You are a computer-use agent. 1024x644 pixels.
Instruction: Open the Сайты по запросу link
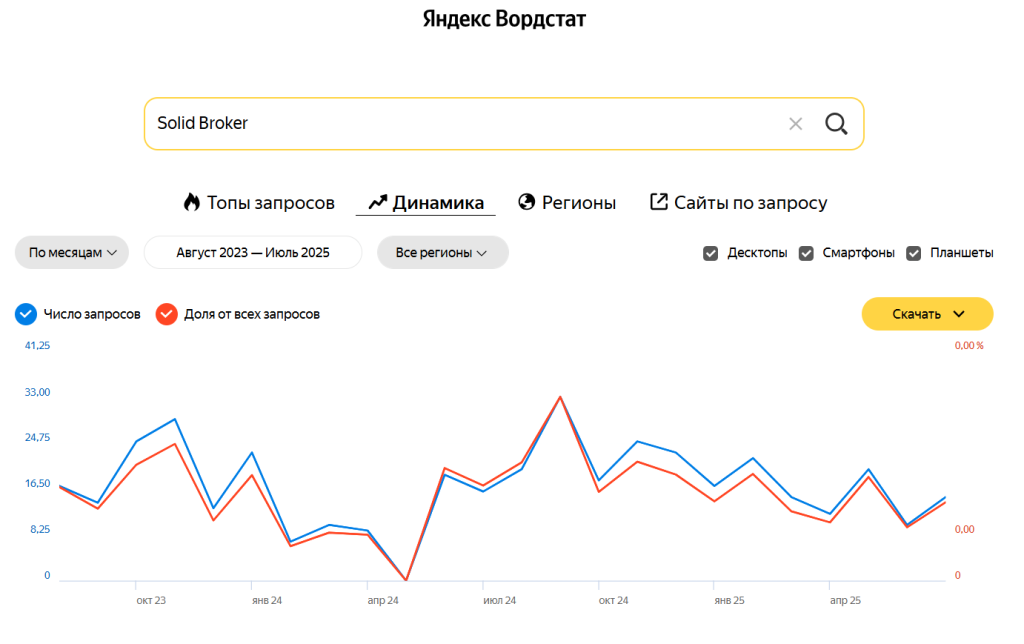750,203
